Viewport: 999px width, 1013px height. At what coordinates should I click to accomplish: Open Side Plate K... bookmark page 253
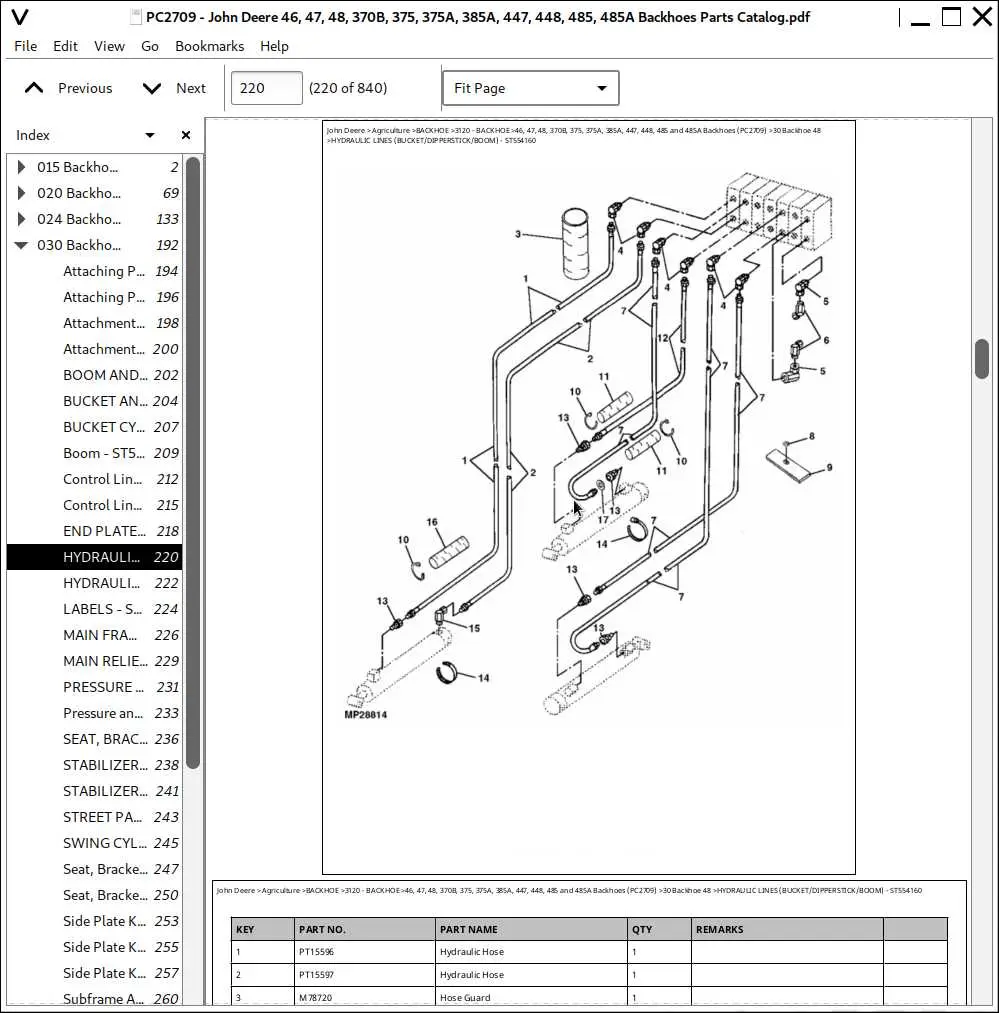click(94, 921)
